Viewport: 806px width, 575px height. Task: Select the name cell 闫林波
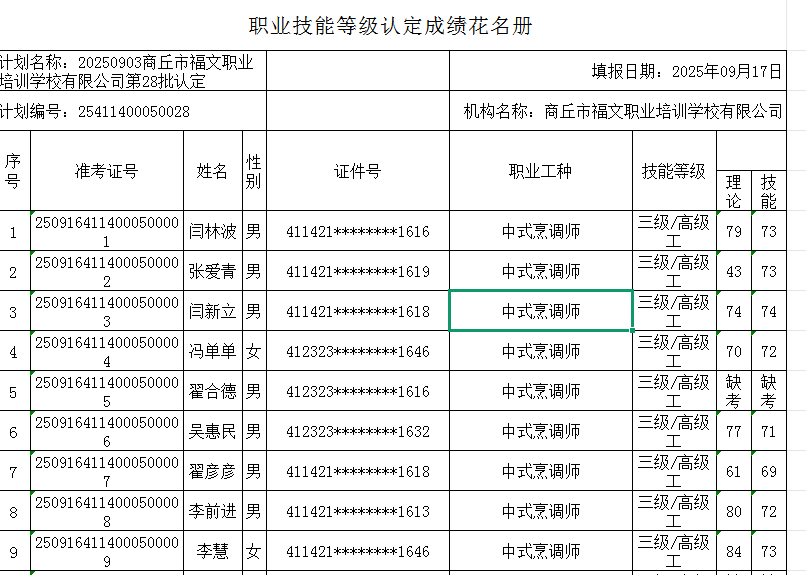213,232
